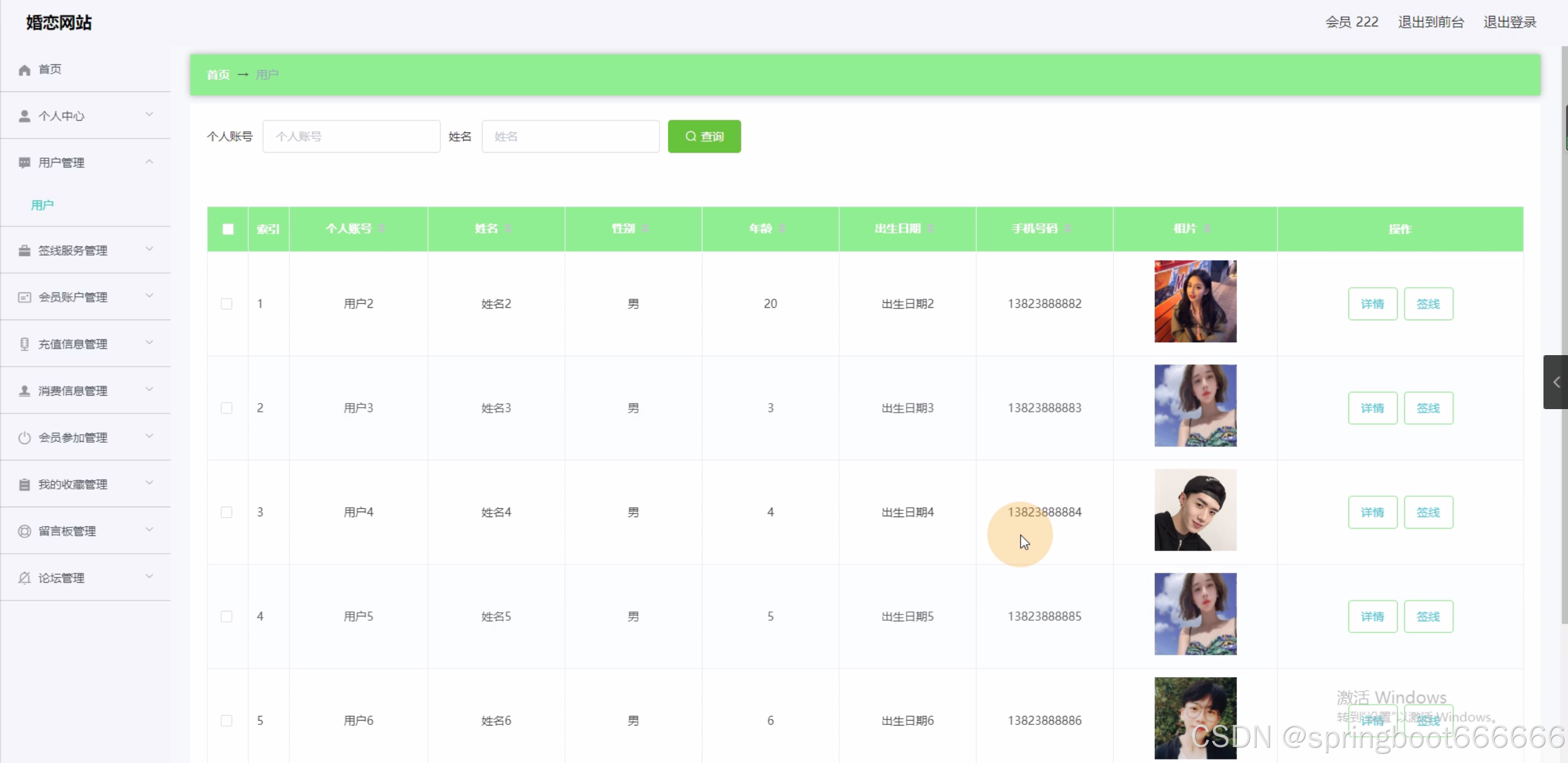The height and width of the screenshot is (763, 1568).
Task: Select the 用户 submenu item
Action: [x=42, y=205]
